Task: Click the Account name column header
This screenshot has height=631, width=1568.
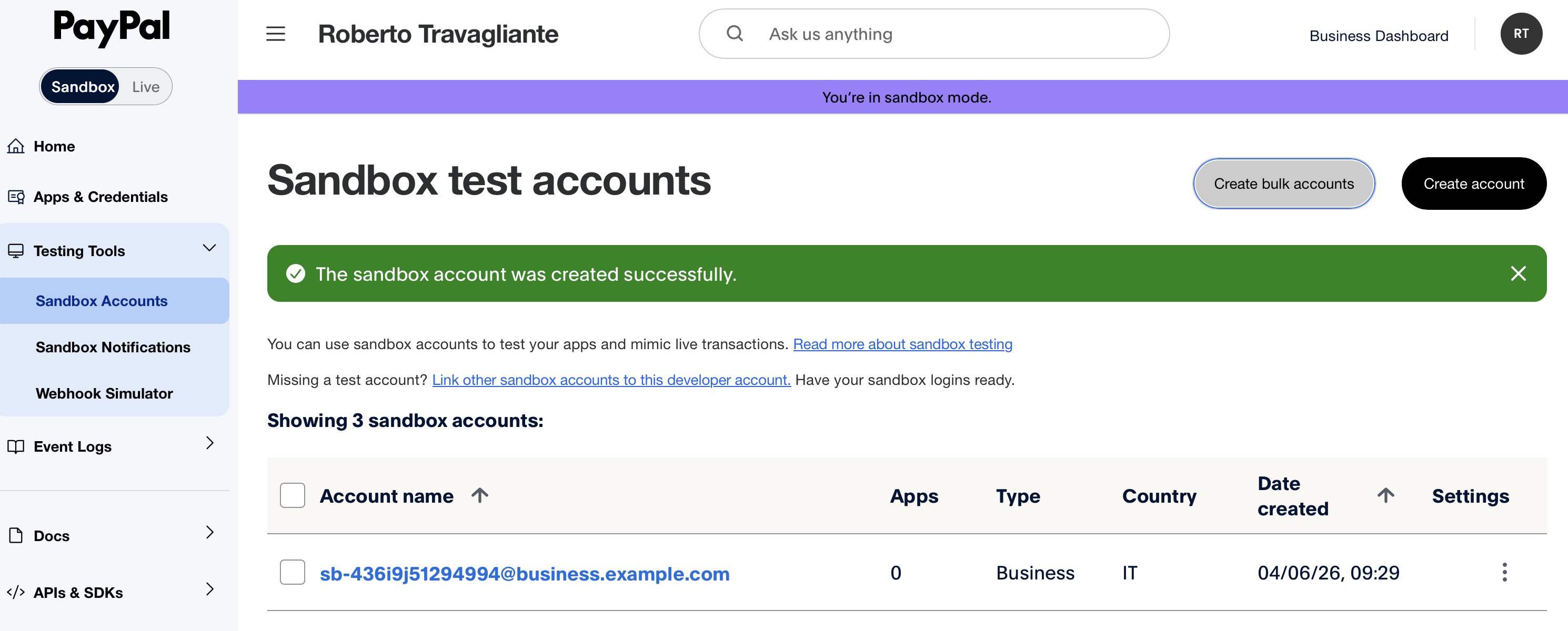Action: coord(387,496)
